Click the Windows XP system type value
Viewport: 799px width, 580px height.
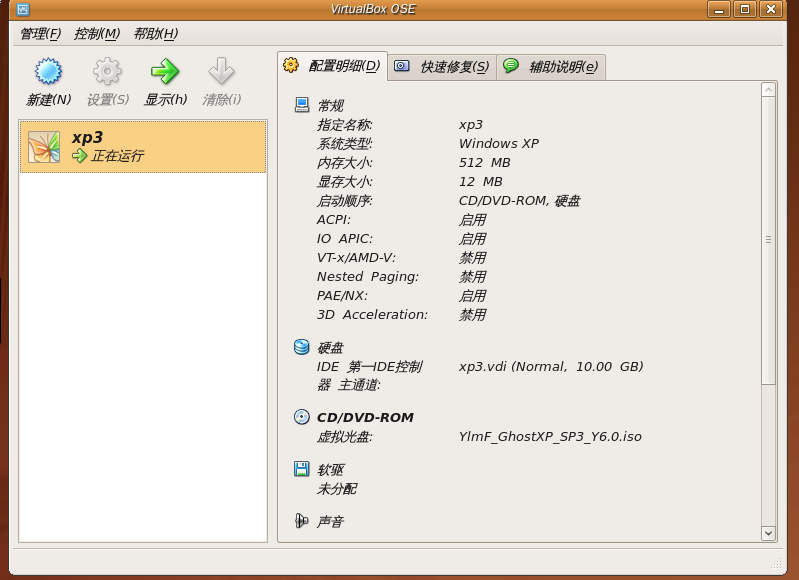499,144
